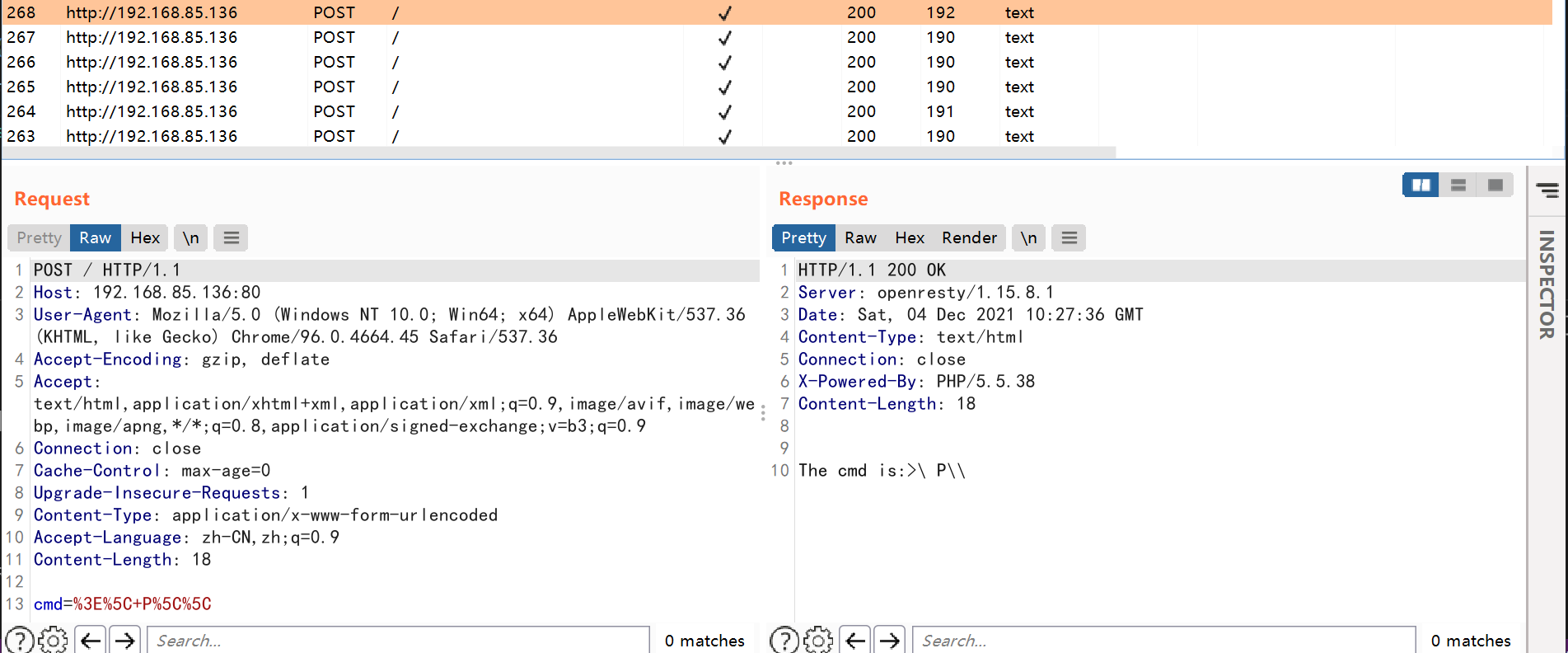The width and height of the screenshot is (1568, 653).
Task: Click the Request panel heading
Action: click(52, 199)
